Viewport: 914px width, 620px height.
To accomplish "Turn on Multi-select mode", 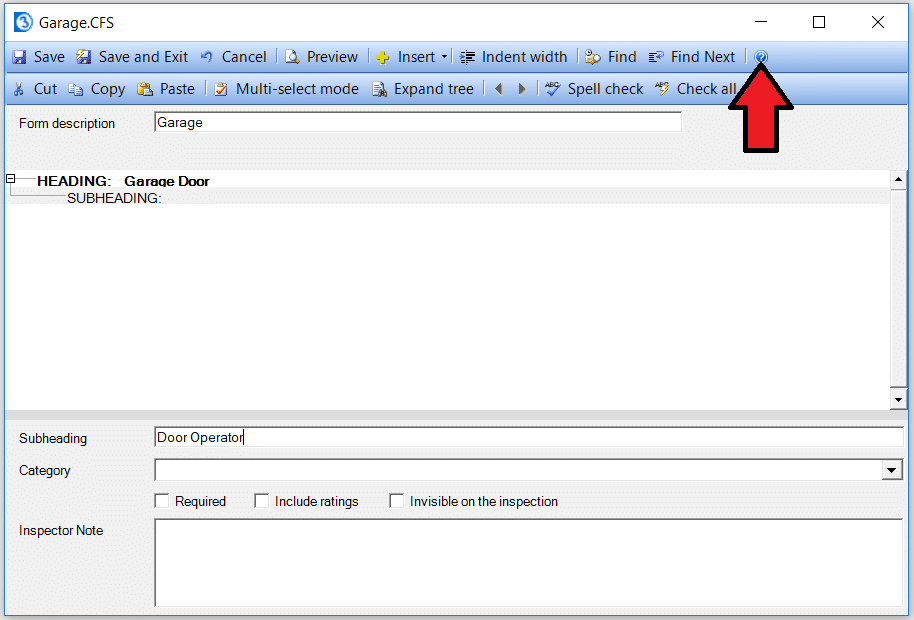I will point(286,89).
